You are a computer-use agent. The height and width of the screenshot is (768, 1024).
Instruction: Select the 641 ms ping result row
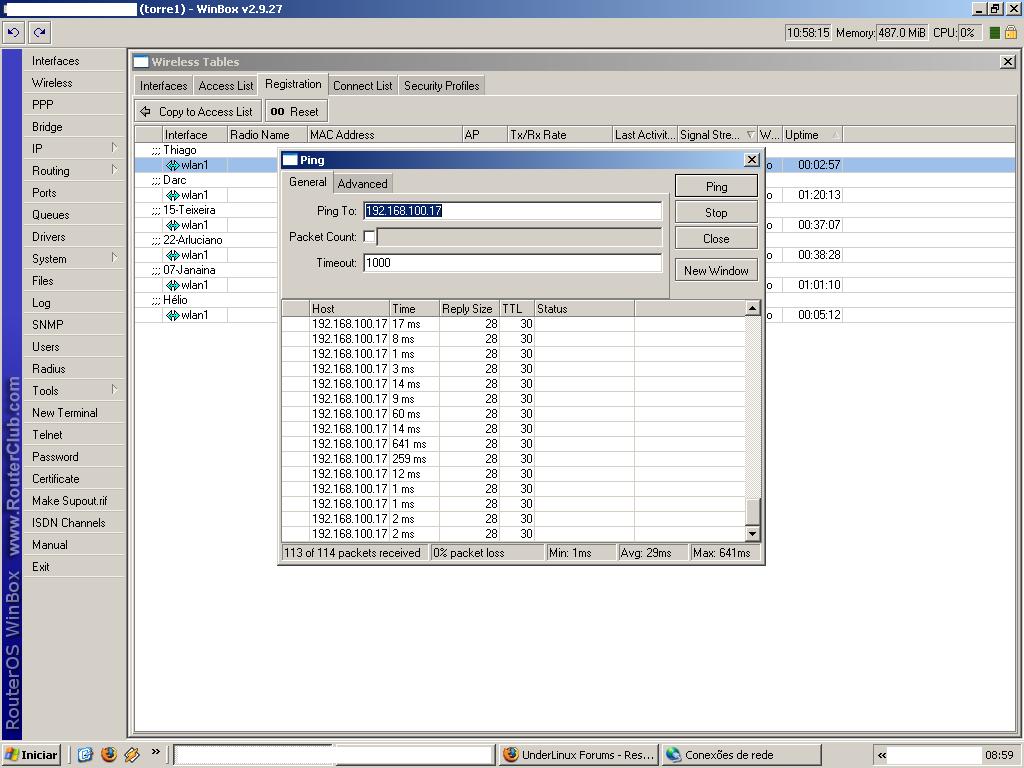click(513, 444)
